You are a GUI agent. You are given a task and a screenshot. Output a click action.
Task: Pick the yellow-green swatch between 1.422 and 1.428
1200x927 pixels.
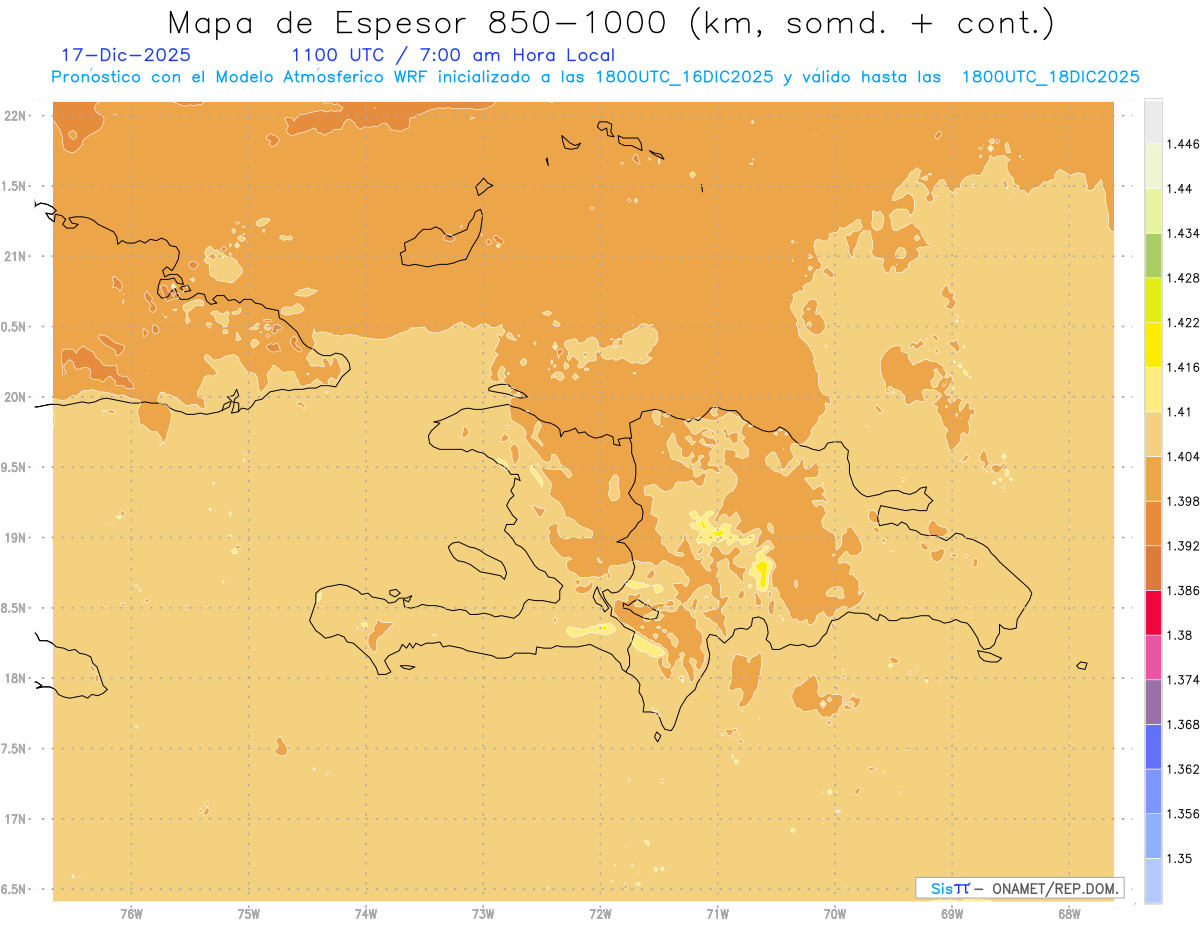tap(1153, 300)
